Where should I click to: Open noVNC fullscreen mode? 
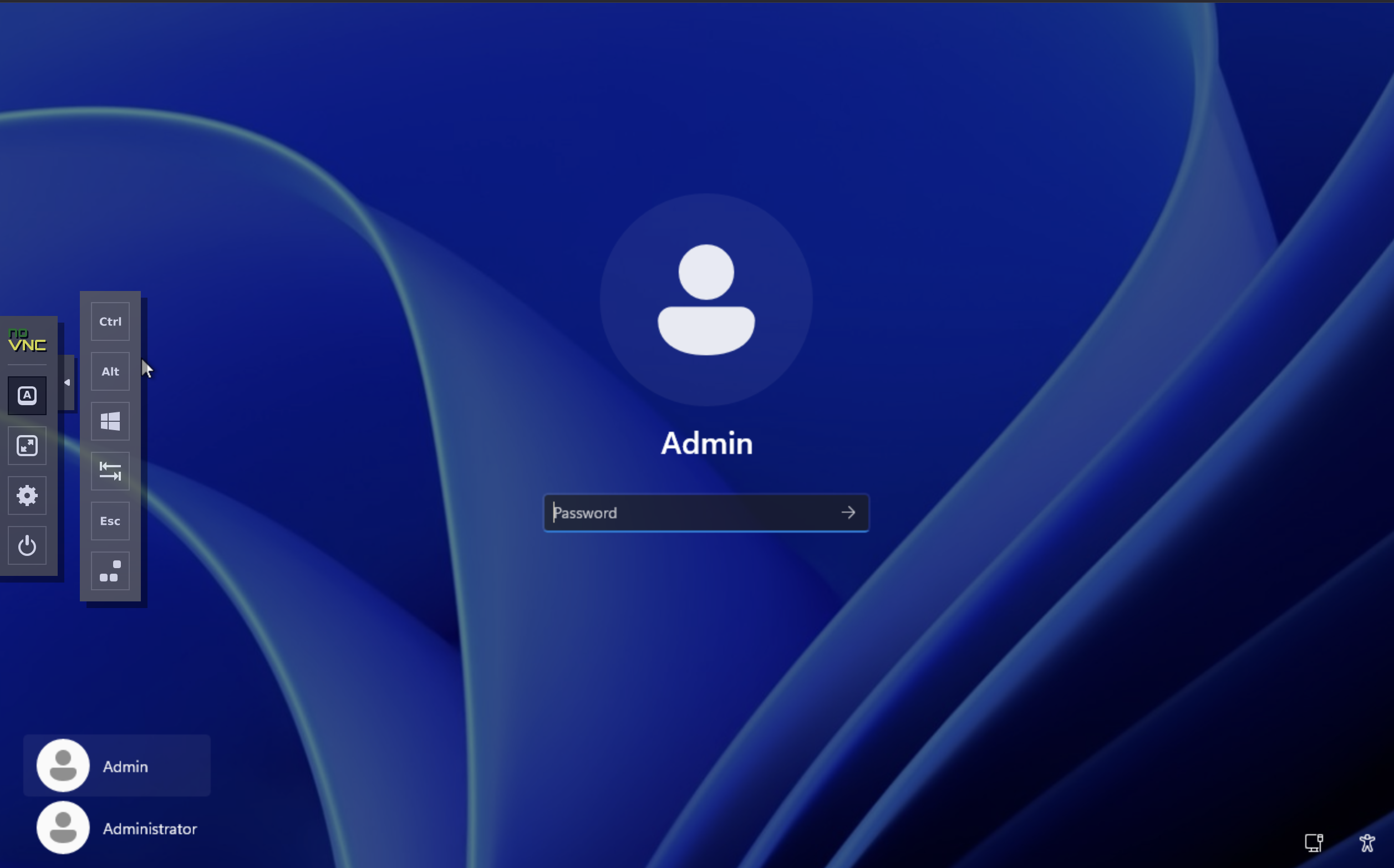pos(27,446)
